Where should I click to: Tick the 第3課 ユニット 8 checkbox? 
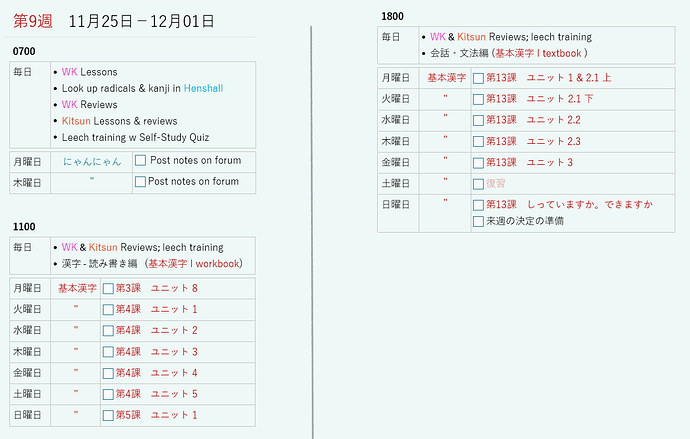tap(108, 289)
